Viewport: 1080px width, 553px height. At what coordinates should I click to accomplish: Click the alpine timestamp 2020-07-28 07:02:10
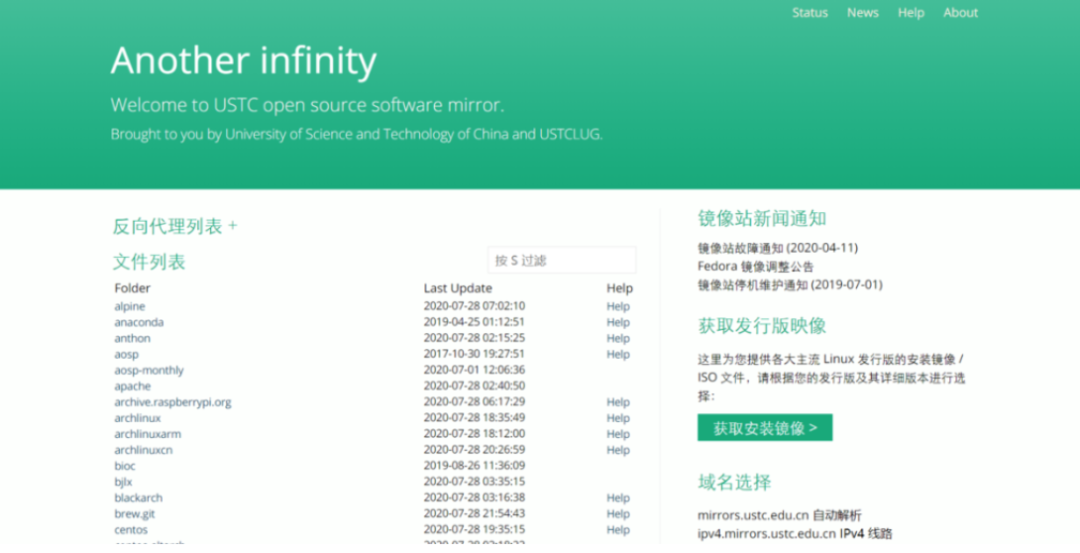475,306
